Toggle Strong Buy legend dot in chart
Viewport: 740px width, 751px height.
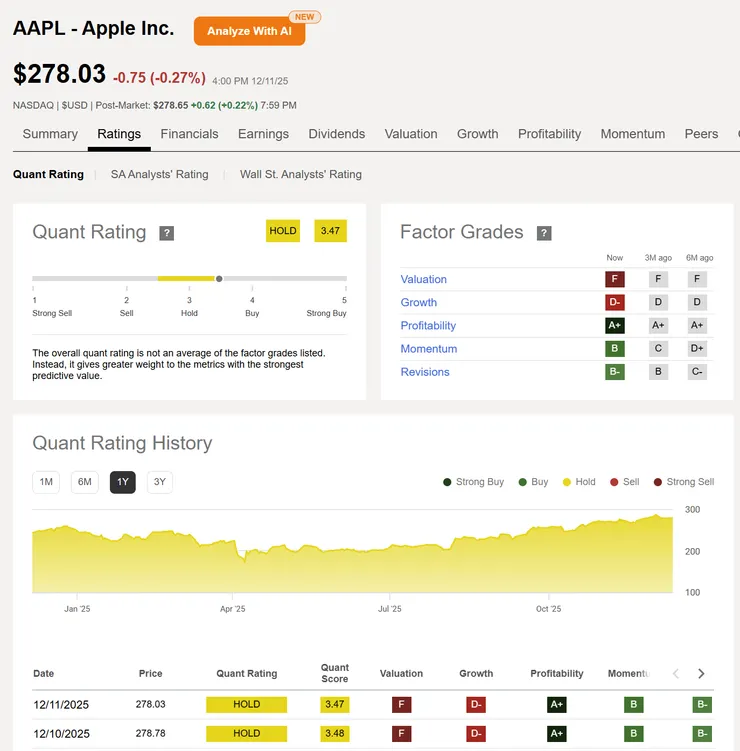(x=447, y=482)
